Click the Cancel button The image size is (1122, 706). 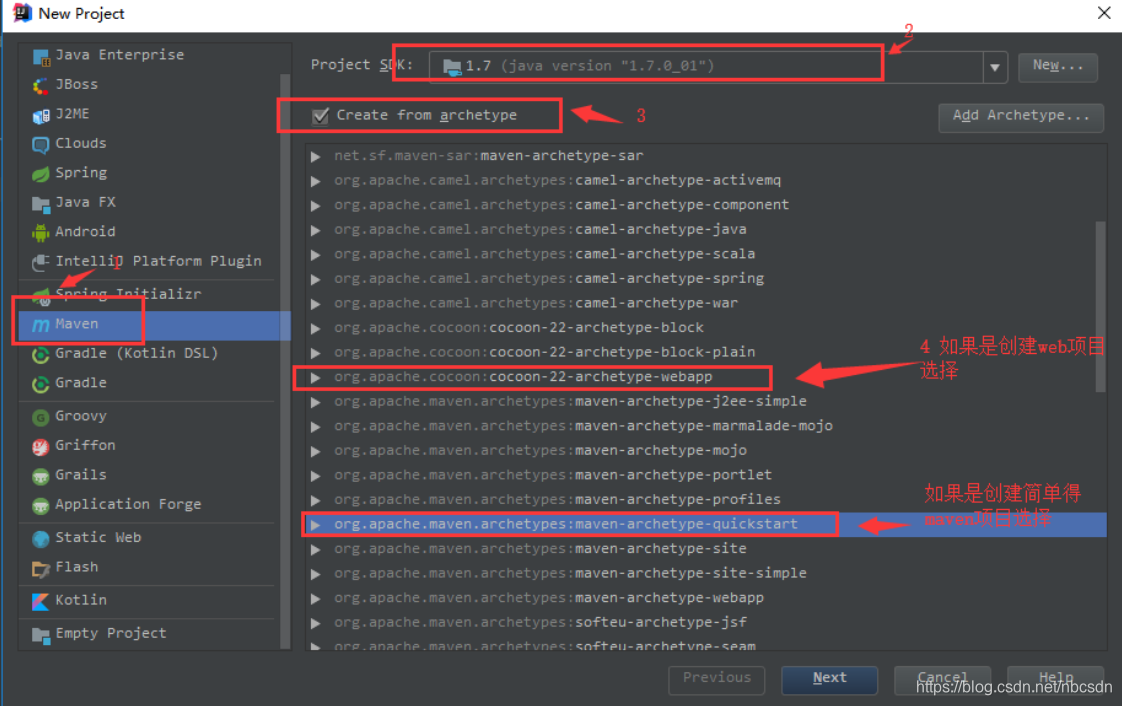[942, 680]
